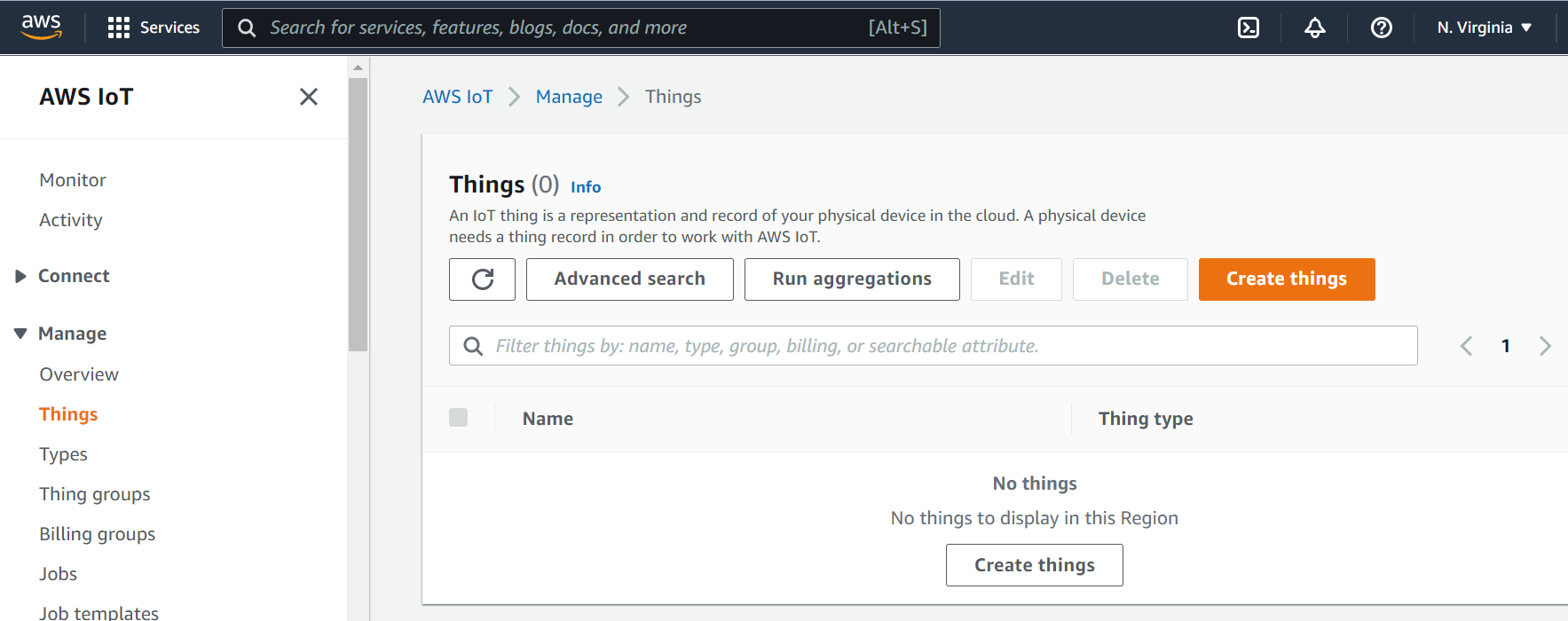The image size is (1568, 621).
Task: Open Overview under Manage
Action: pos(79,374)
